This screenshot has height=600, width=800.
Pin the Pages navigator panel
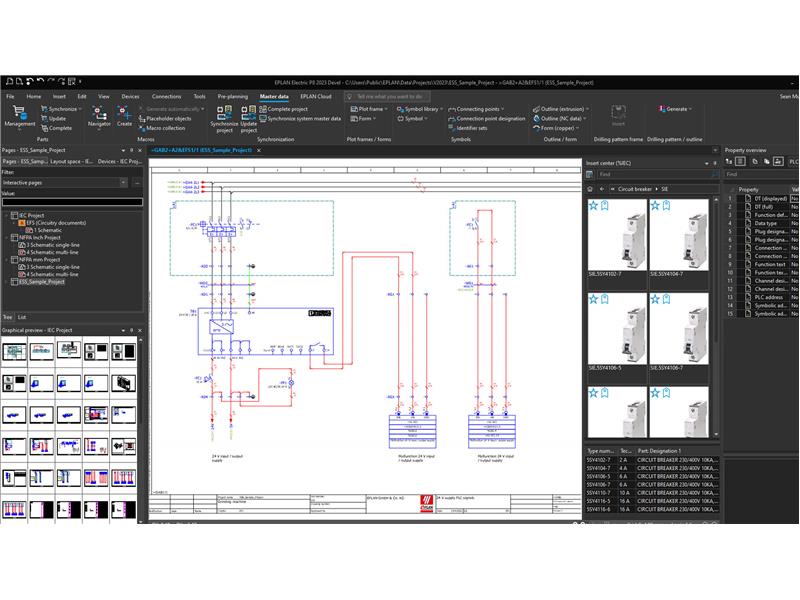coord(131,151)
